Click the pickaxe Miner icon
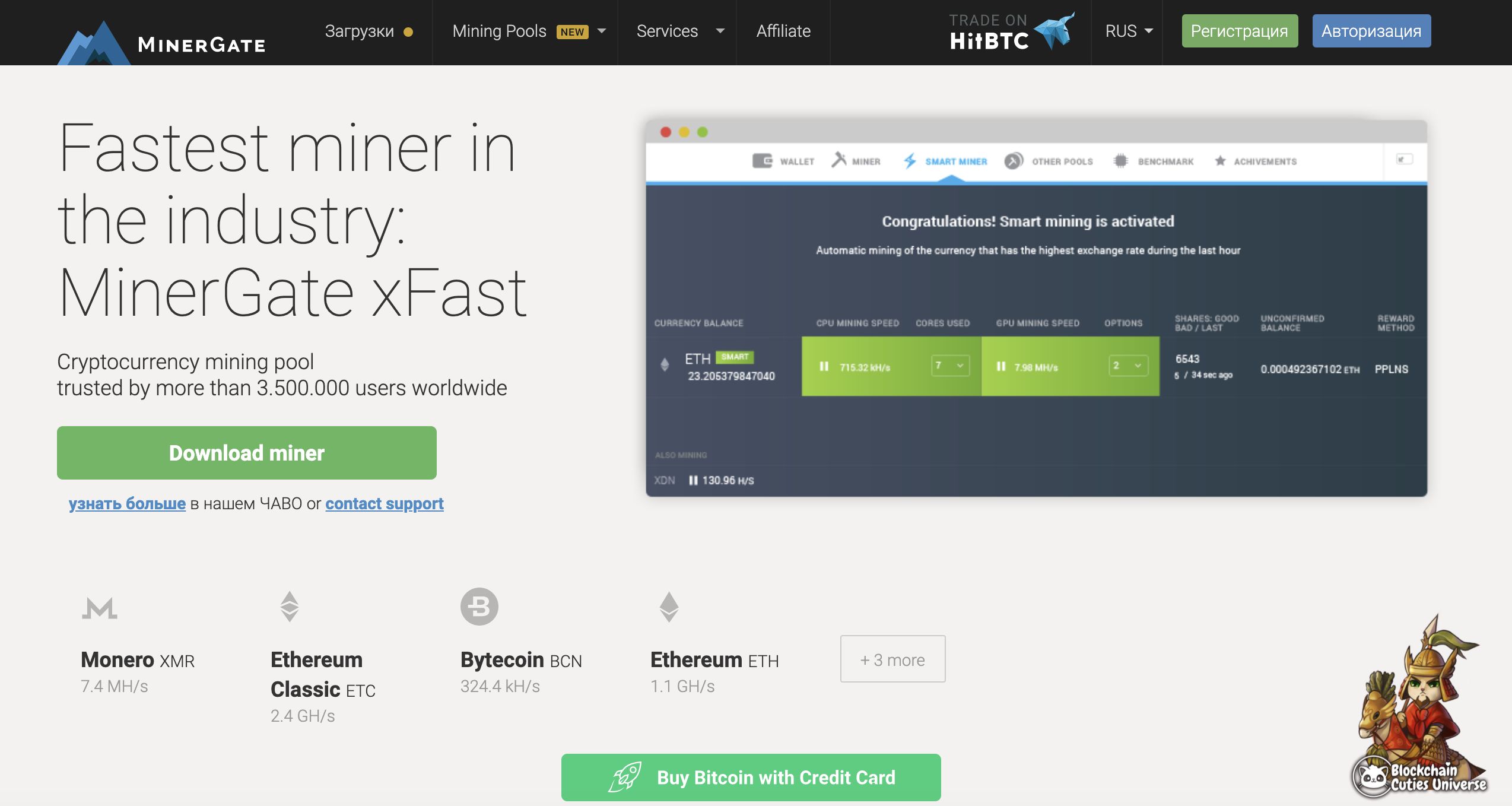 [838, 160]
